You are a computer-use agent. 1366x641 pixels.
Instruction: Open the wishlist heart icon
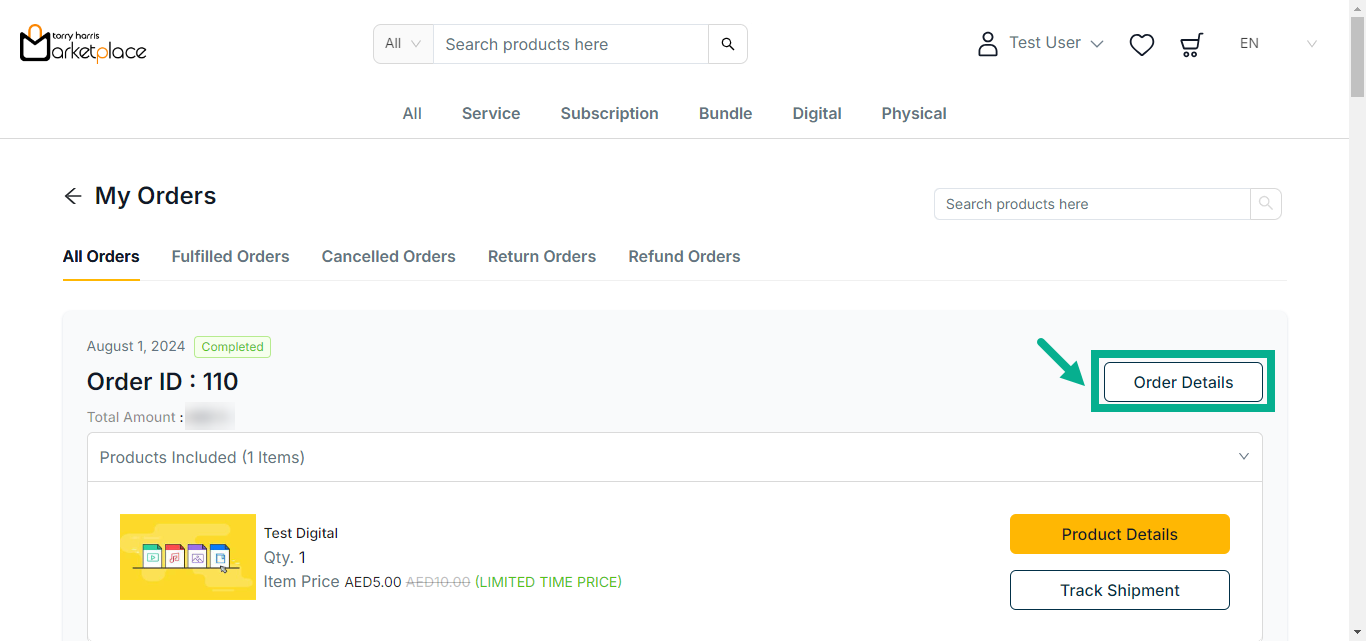1141,44
